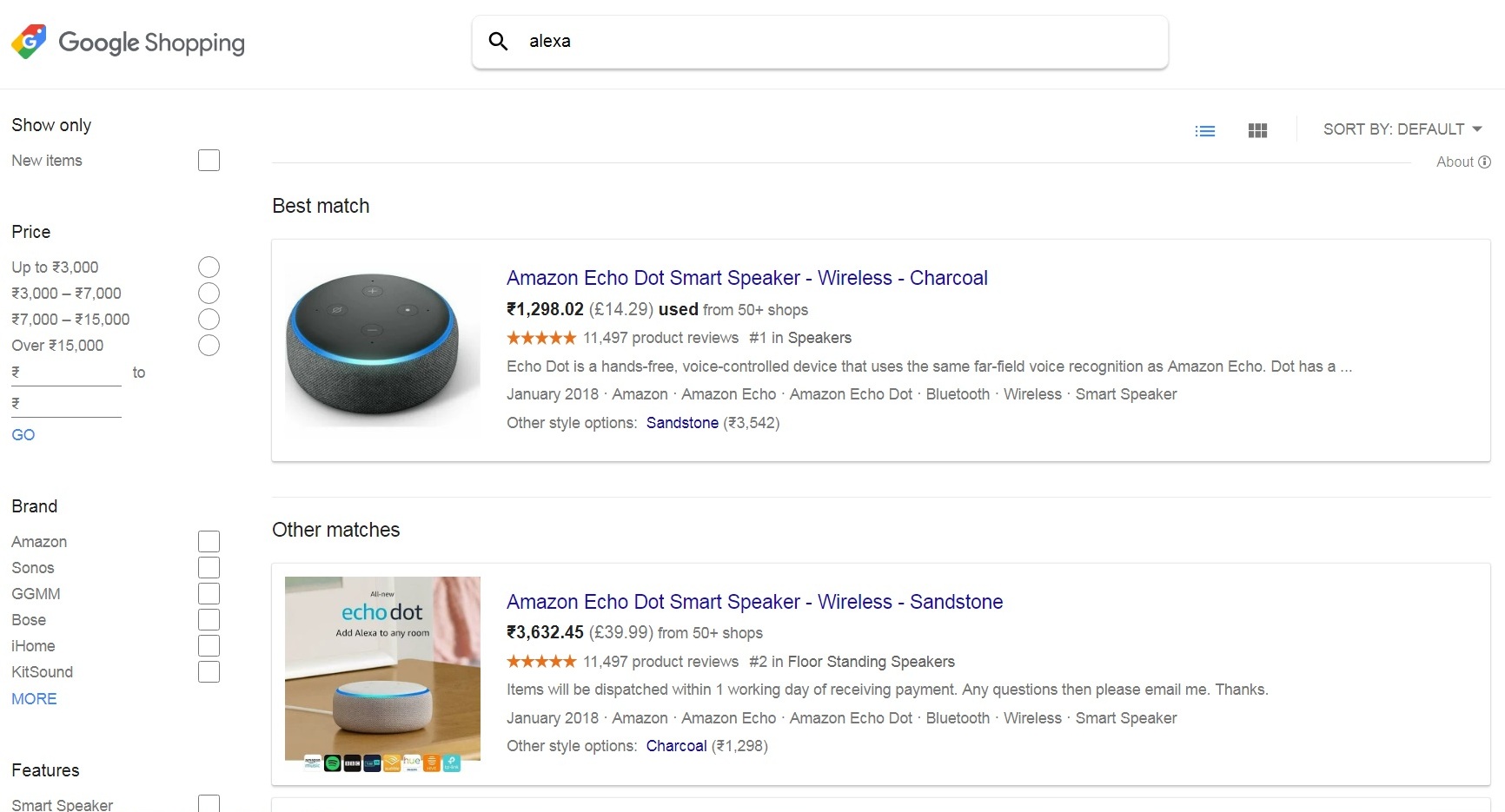Open Amazon Echo Dot Charcoal product link
The width and height of the screenshot is (1505, 812).
pos(746,278)
